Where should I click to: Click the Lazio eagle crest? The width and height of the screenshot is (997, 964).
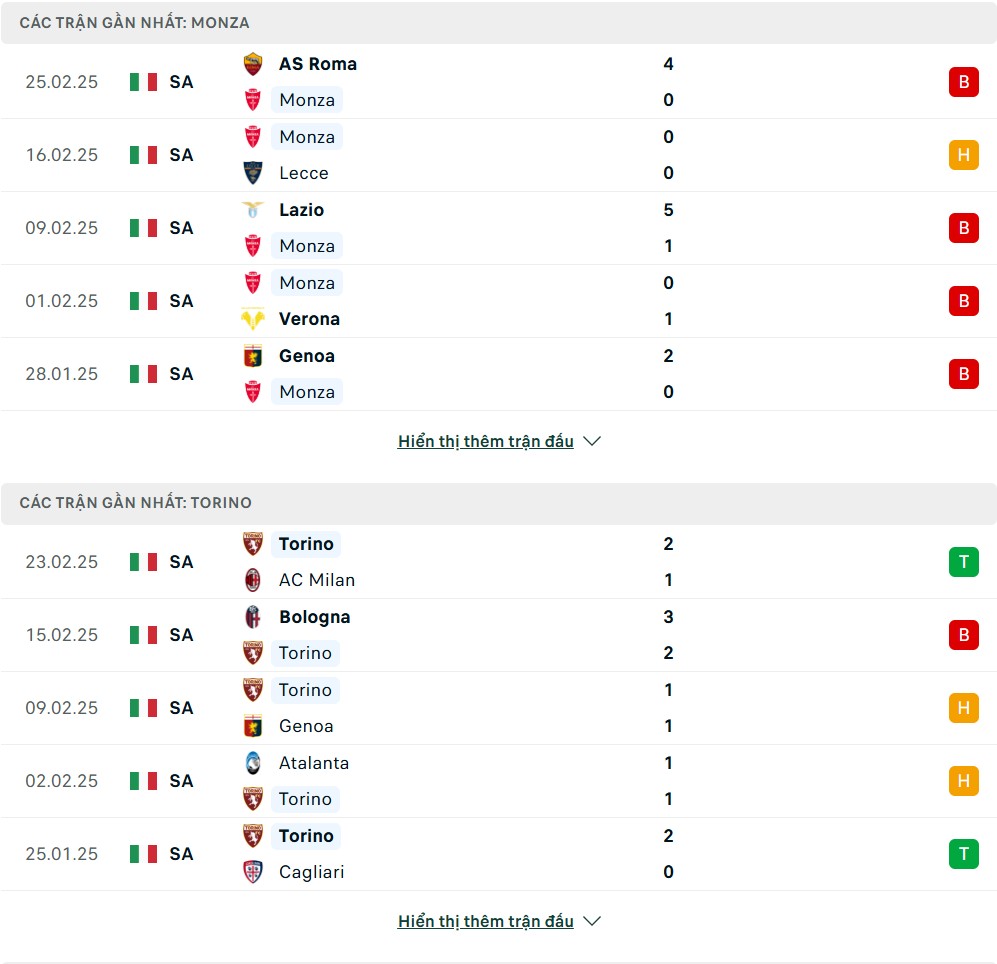point(253,210)
